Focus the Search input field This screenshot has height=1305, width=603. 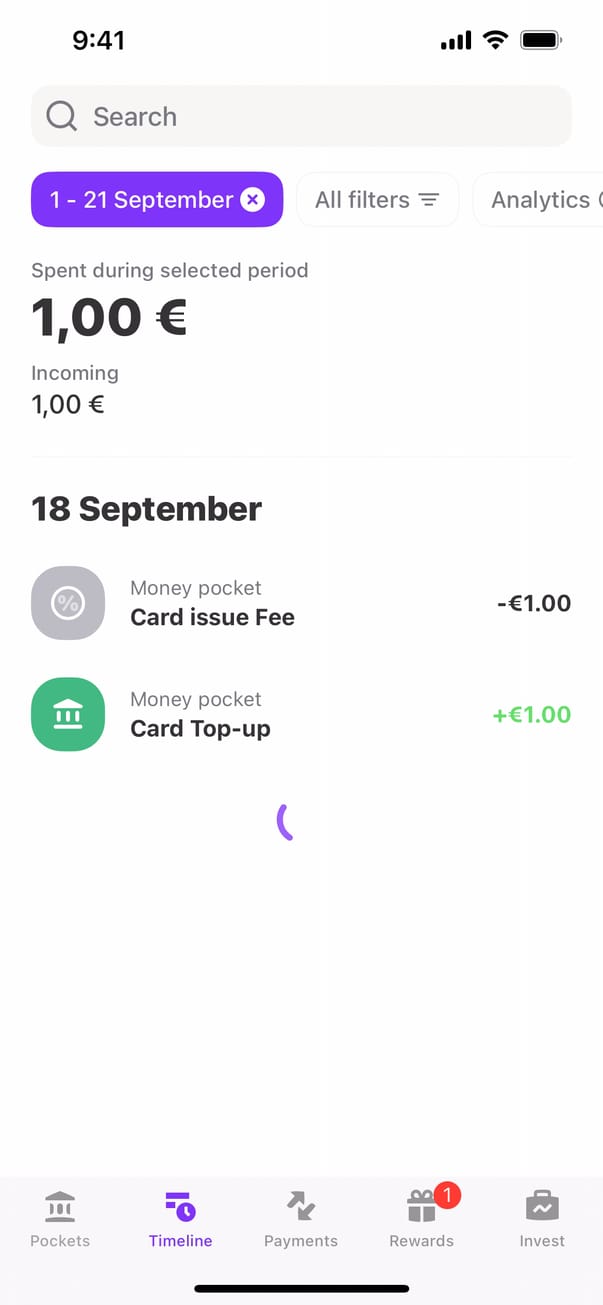point(320,117)
